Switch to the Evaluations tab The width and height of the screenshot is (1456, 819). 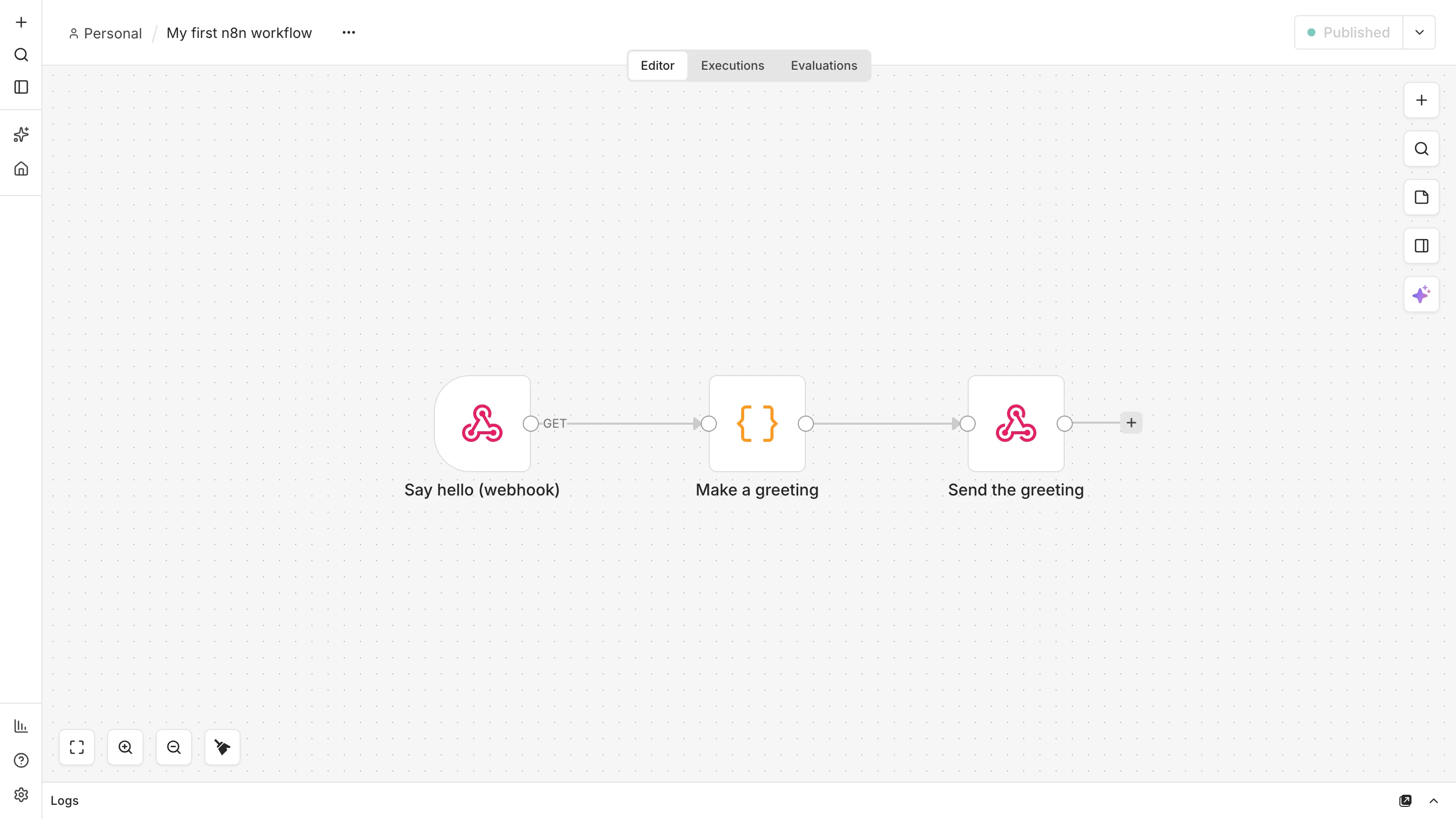click(824, 66)
